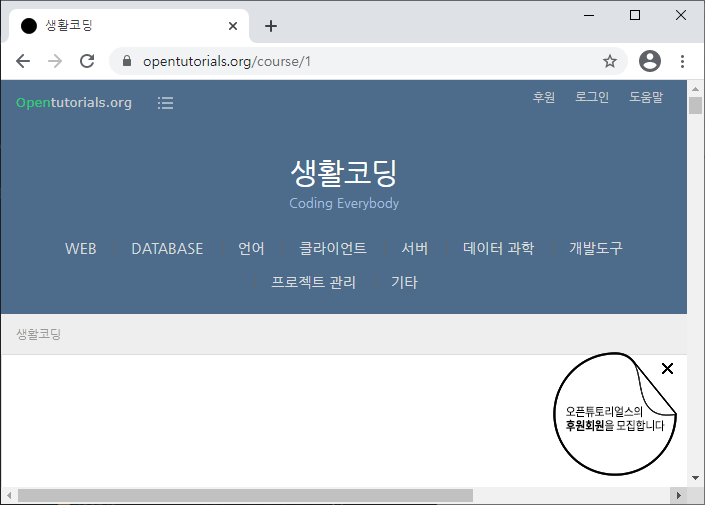Go back with the browser back arrow
This screenshot has height=505, width=705.
[x=23, y=61]
